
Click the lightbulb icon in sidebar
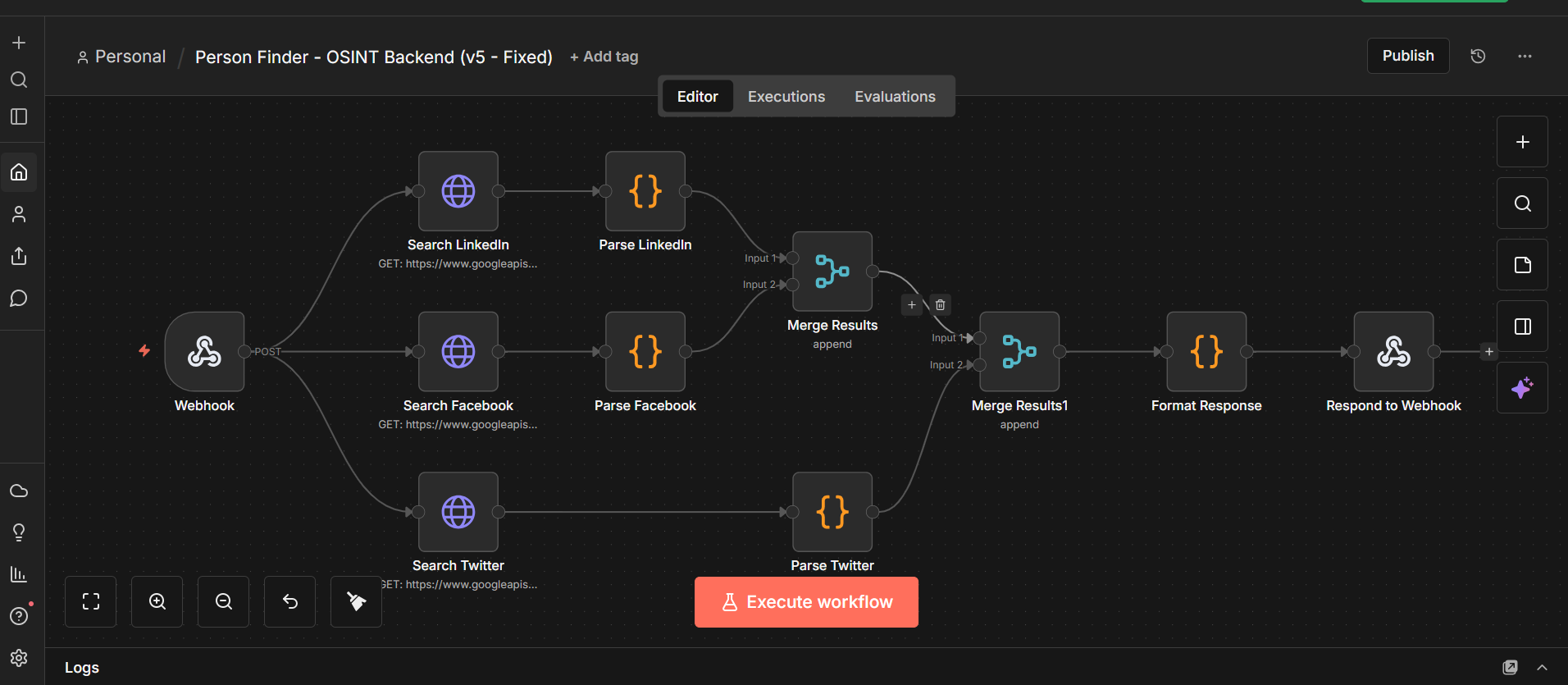point(19,532)
